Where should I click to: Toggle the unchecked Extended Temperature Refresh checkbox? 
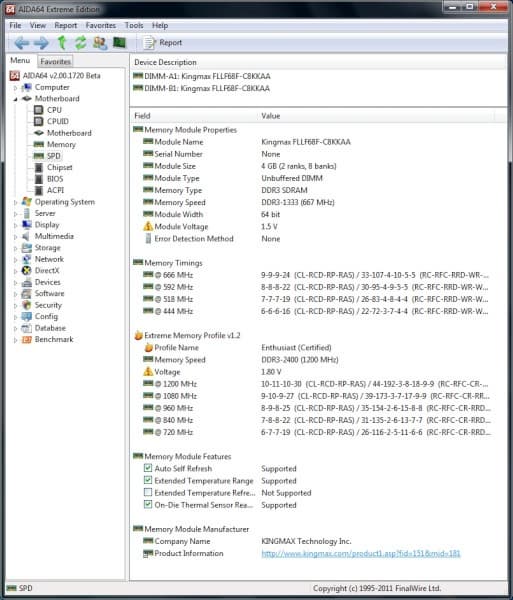pos(148,492)
